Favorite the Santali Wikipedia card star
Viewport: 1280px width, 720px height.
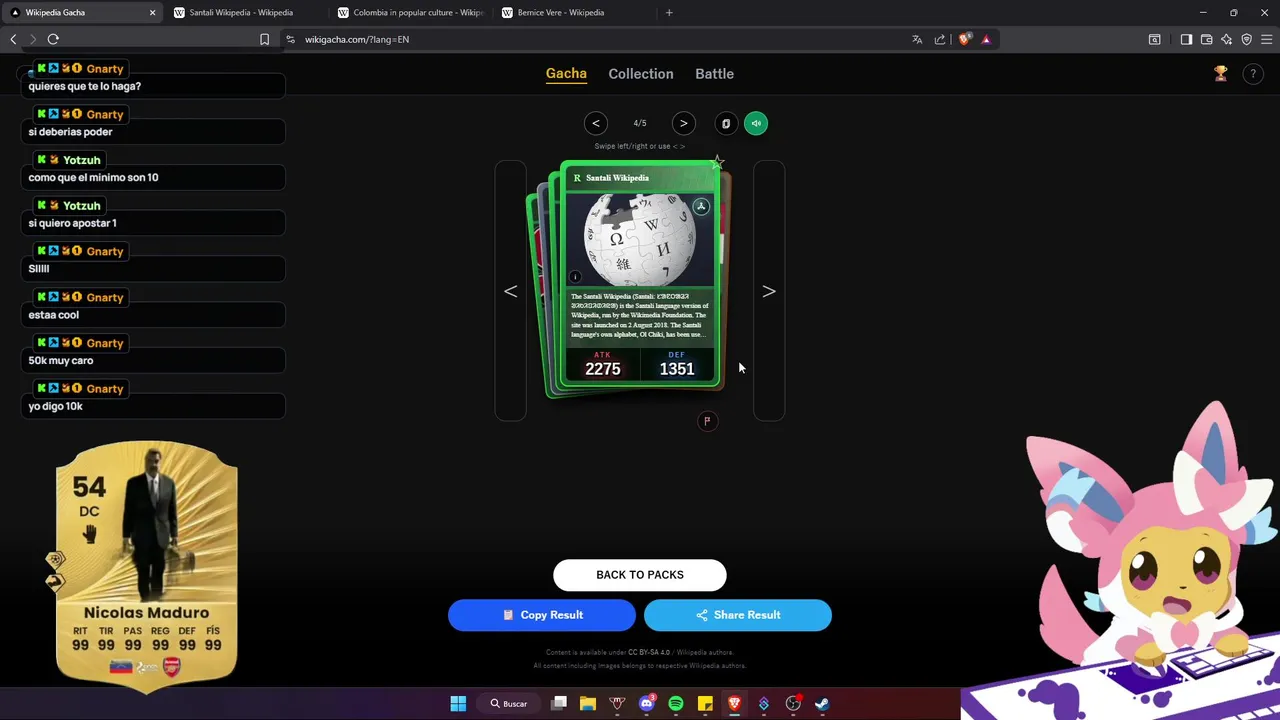(717, 162)
